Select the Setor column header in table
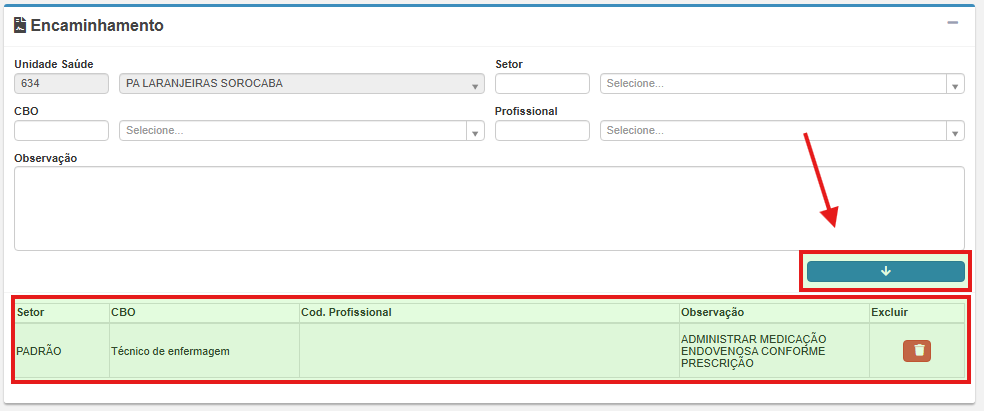Viewport: 984px width, 411px height. 31,312
